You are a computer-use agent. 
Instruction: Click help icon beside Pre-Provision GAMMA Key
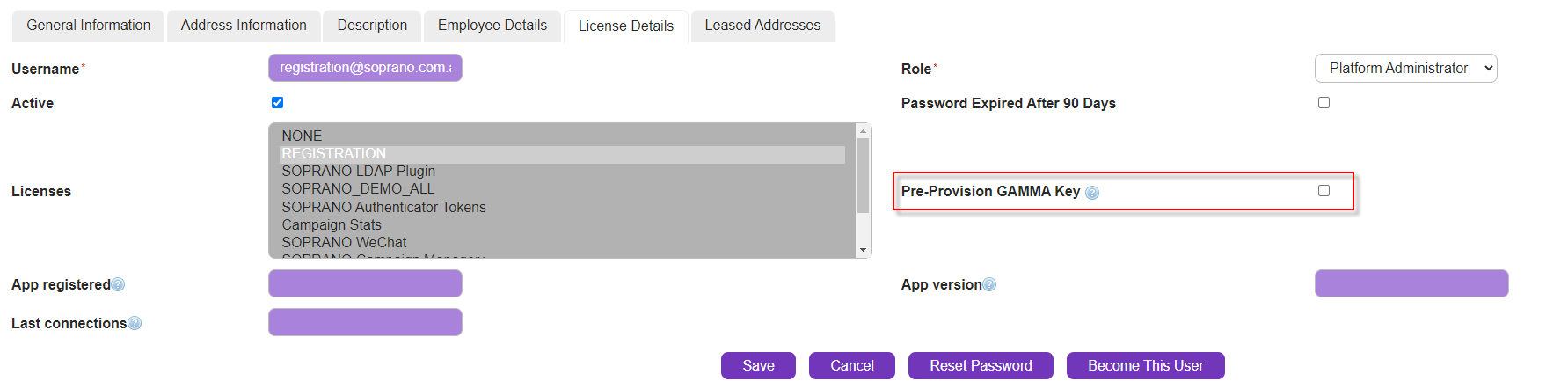pyautogui.click(x=1092, y=193)
